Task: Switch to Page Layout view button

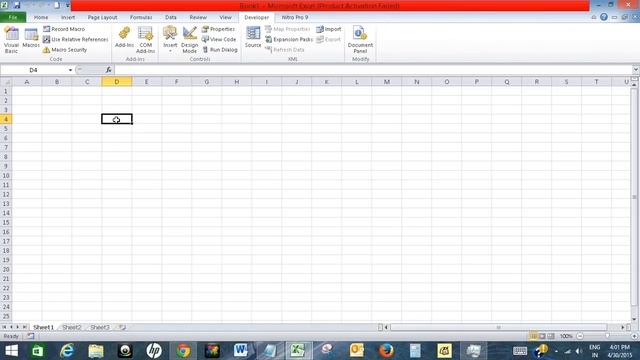Action: pos(542,336)
